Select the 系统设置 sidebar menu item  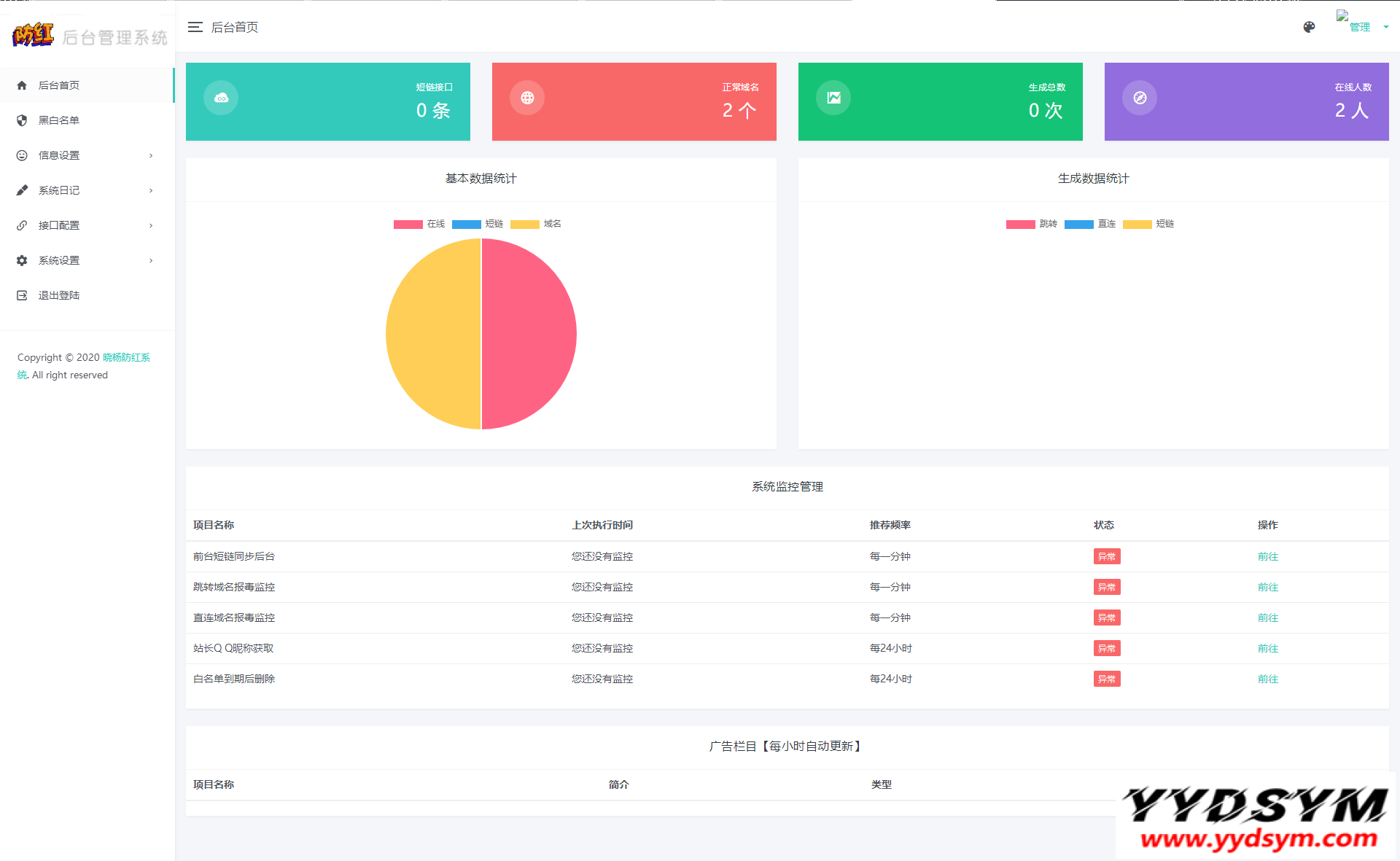pyautogui.click(x=87, y=260)
